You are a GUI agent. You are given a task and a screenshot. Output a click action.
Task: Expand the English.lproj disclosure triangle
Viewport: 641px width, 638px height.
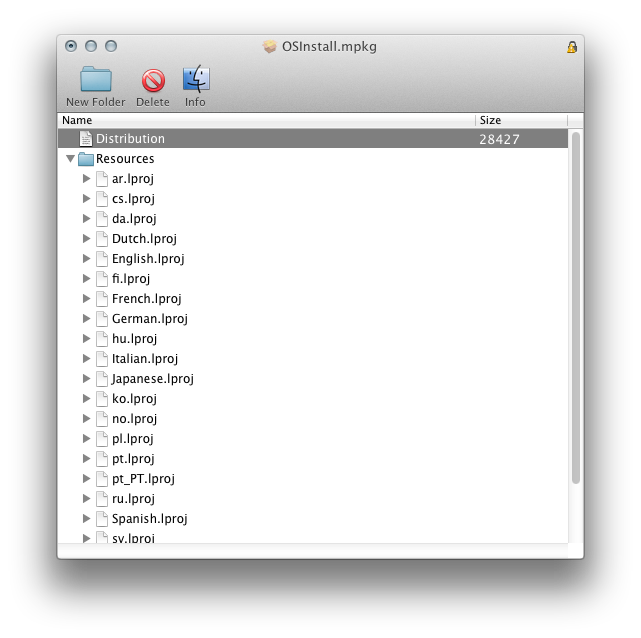click(x=86, y=258)
